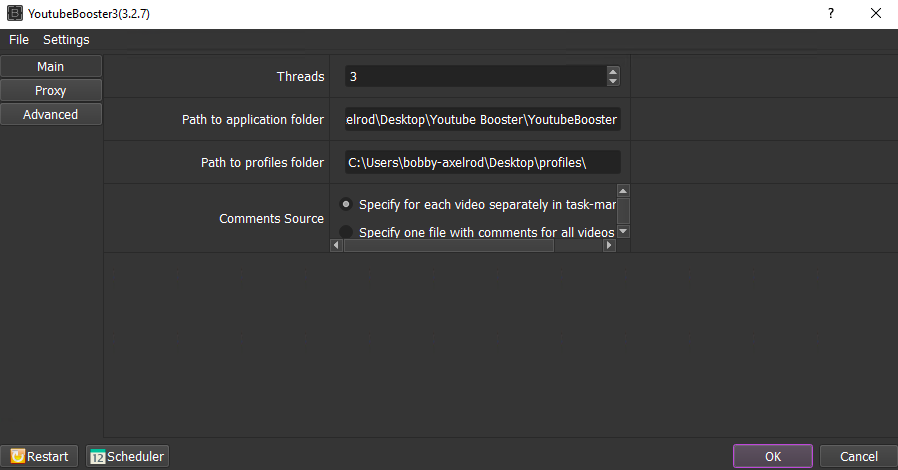
Task: Click the Comments Source label
Action: pos(271,218)
